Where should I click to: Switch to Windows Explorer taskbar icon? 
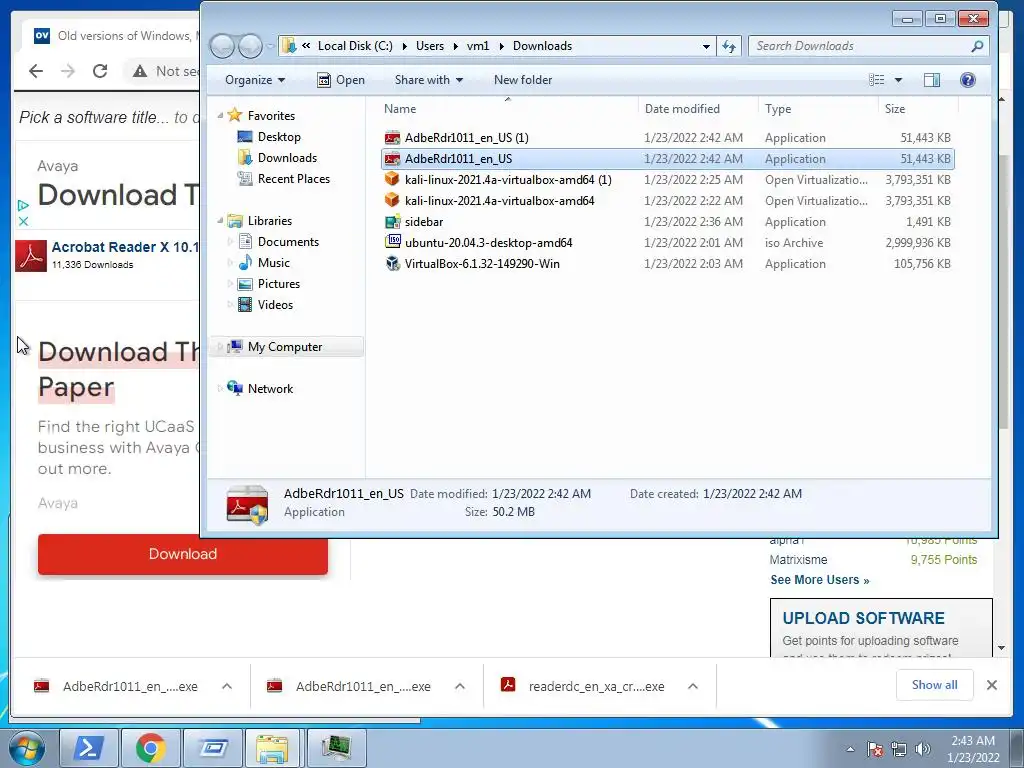(x=272, y=748)
